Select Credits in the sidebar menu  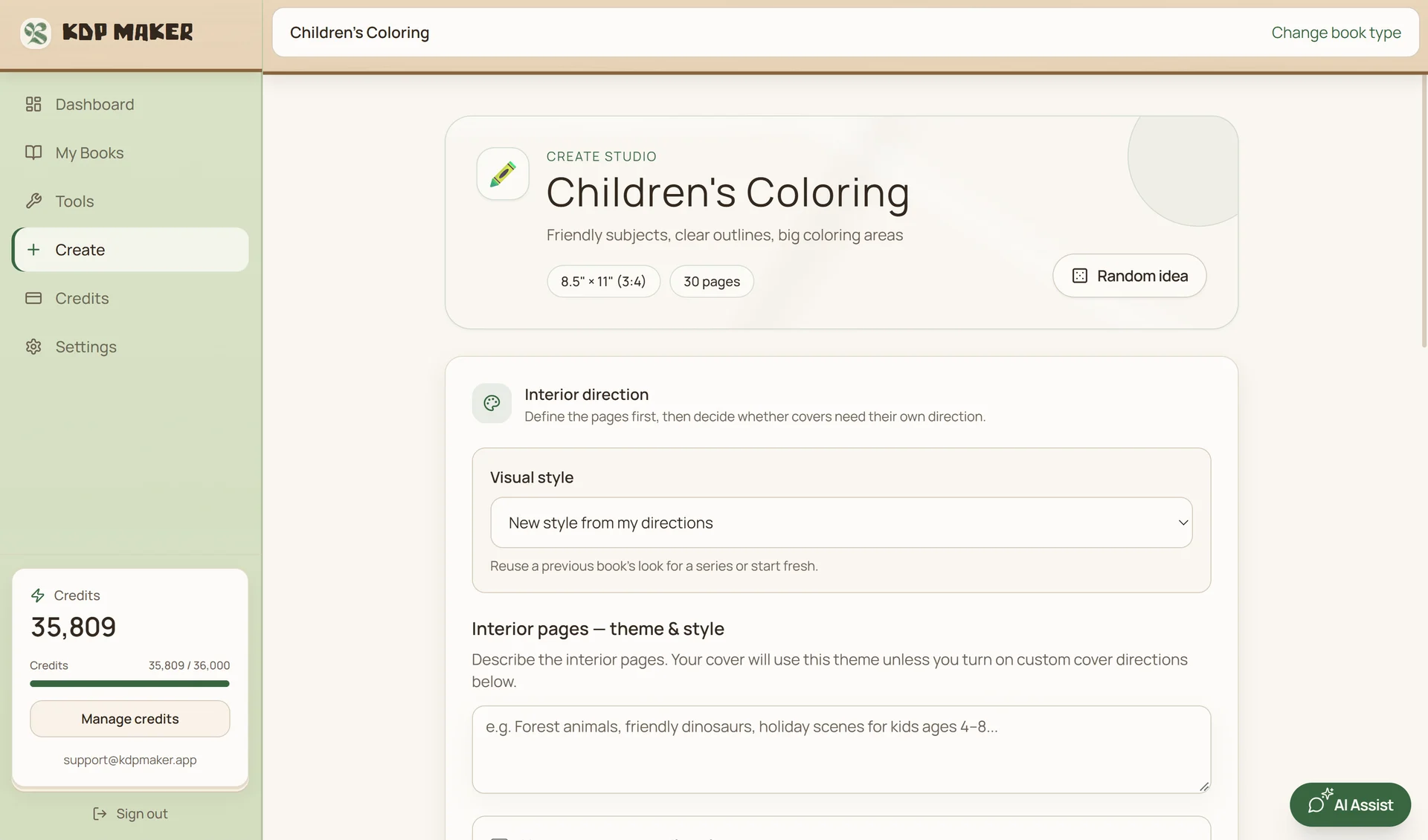click(130, 298)
